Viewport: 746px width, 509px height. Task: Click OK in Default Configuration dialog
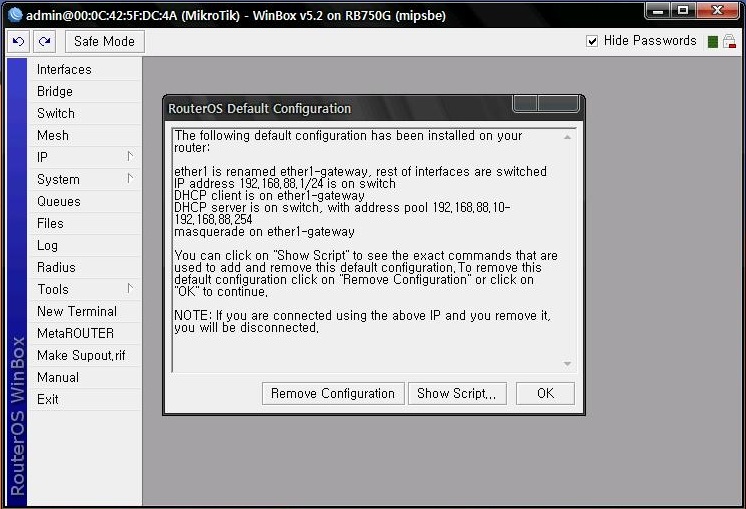coord(545,393)
